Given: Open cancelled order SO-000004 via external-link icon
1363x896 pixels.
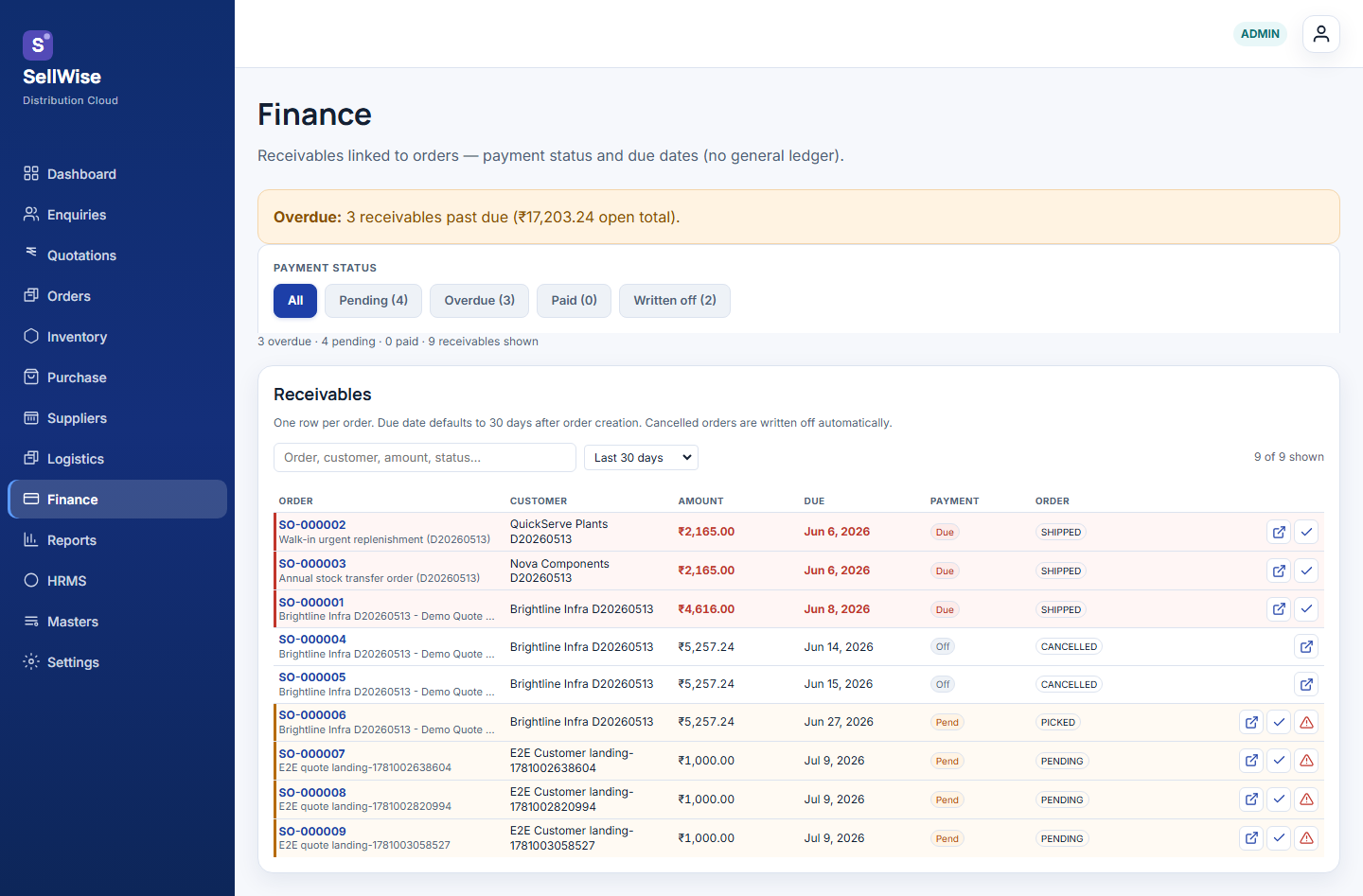Looking at the screenshot, I should point(1306,646).
